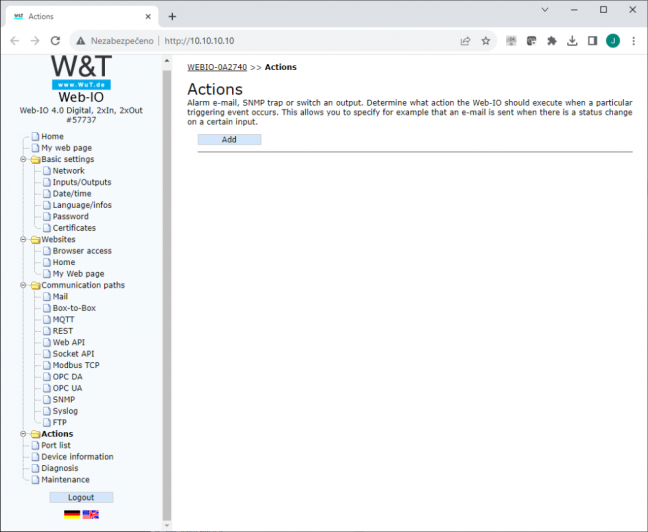Click the not-secure warning icon
The height and width of the screenshot is (532, 648).
(81, 41)
